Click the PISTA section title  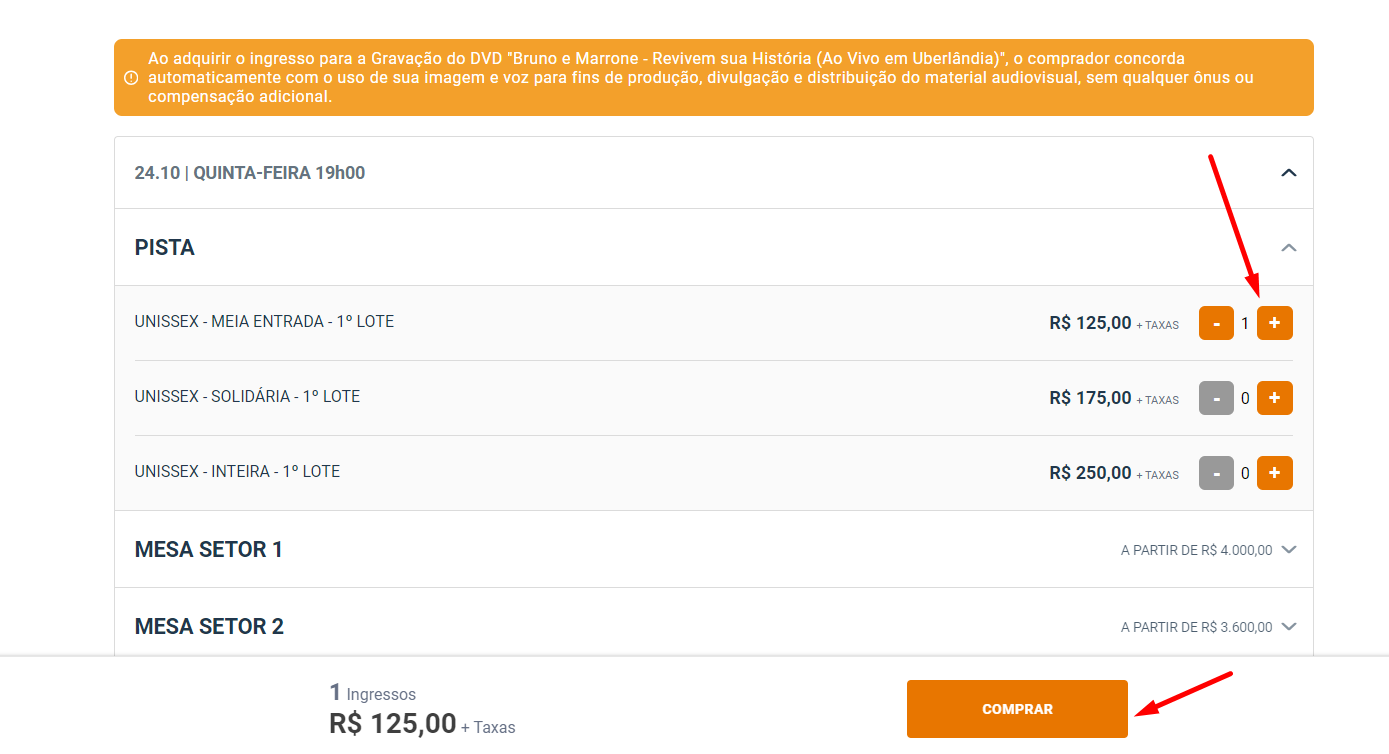165,247
